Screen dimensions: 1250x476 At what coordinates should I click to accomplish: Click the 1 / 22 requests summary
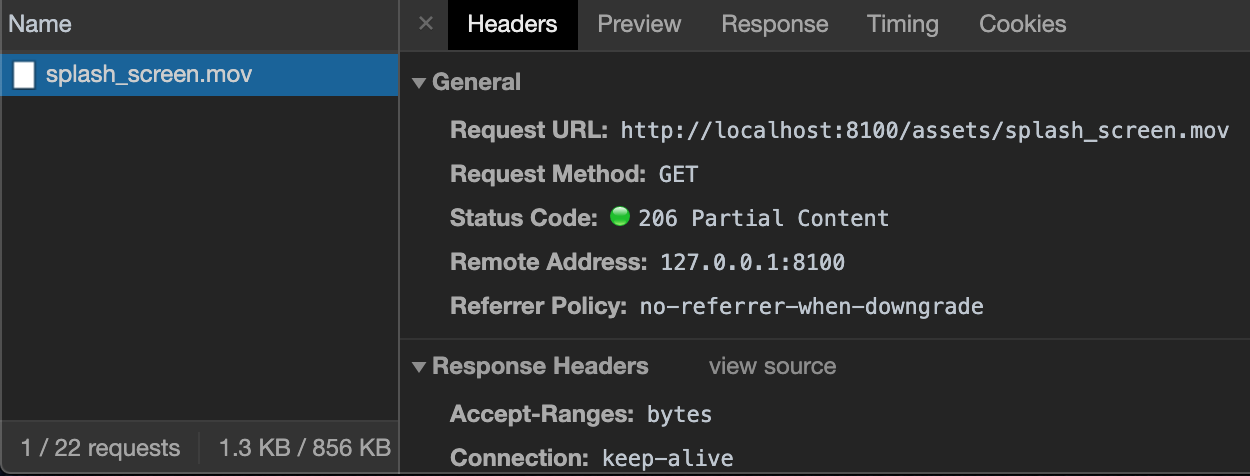pos(100,448)
